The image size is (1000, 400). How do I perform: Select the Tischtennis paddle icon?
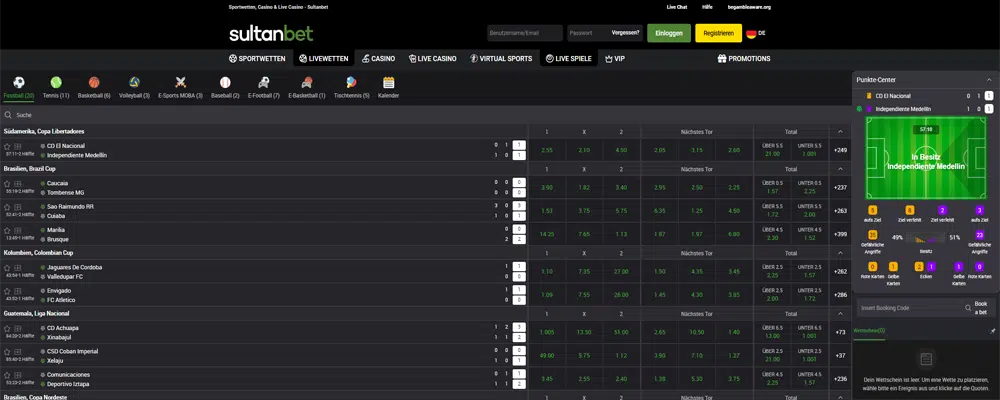tap(351, 83)
